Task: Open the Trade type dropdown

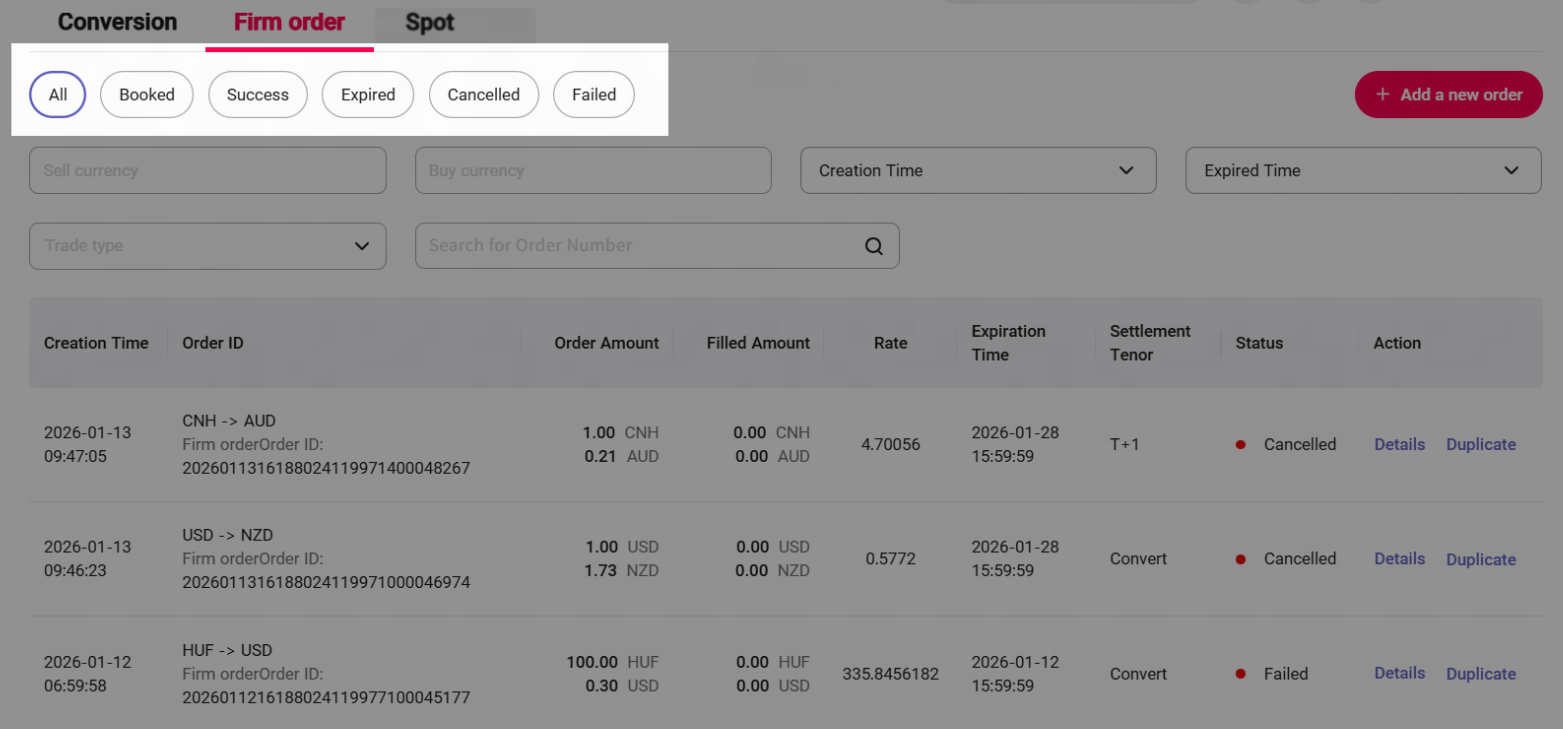Action: [x=207, y=246]
